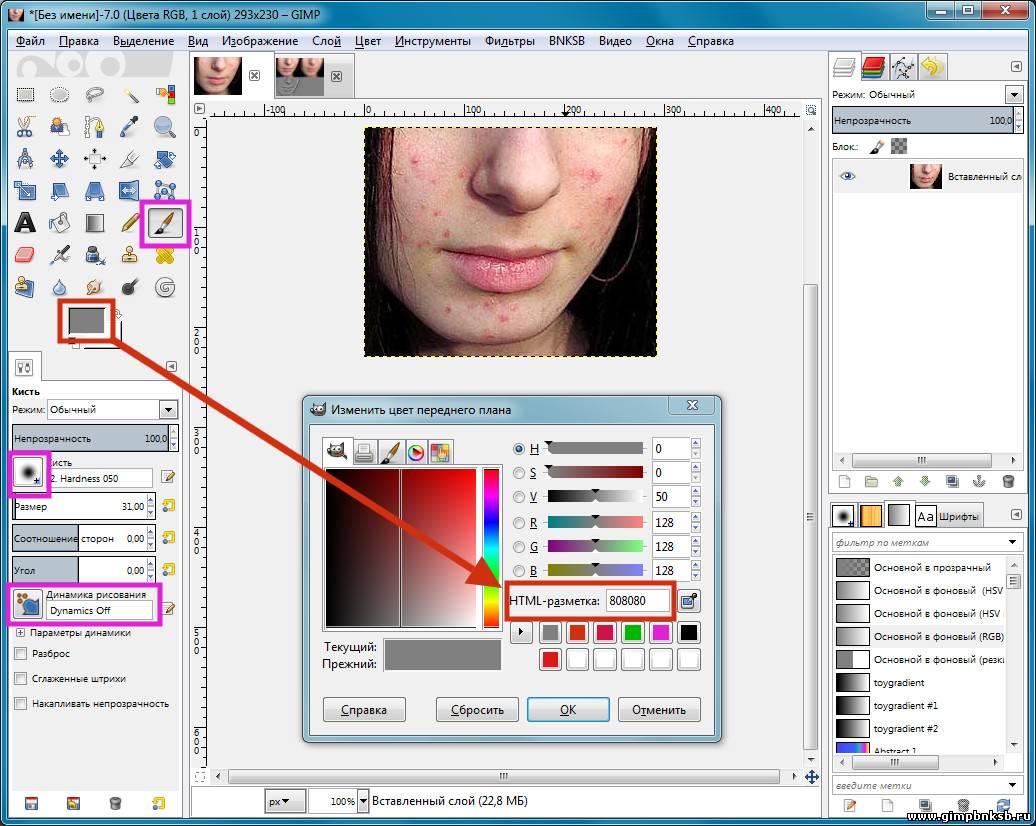This screenshot has height=826, width=1036.
Task: Select the Move tool
Action: 59,159
